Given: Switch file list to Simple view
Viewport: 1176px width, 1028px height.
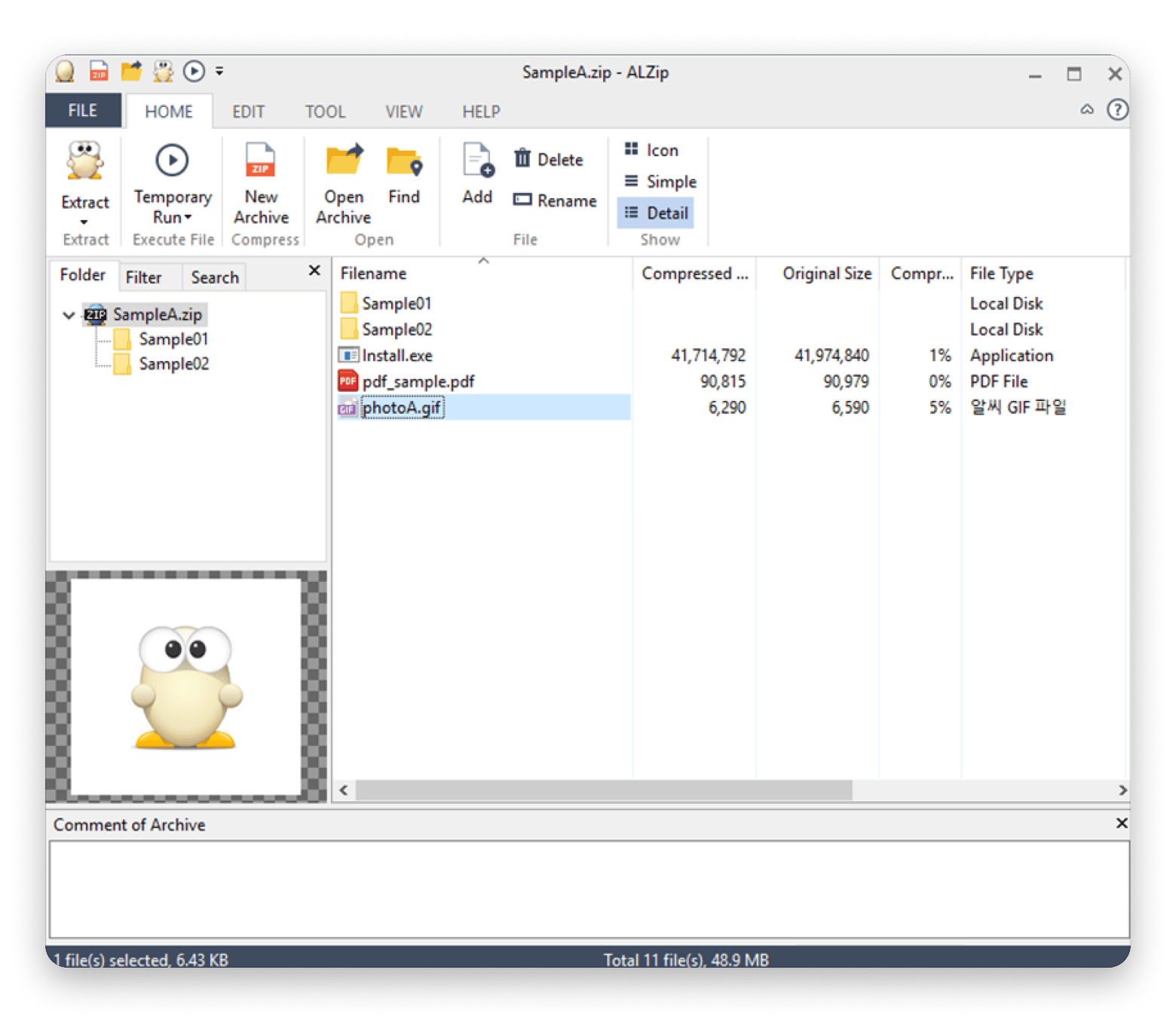Looking at the screenshot, I should tap(660, 182).
